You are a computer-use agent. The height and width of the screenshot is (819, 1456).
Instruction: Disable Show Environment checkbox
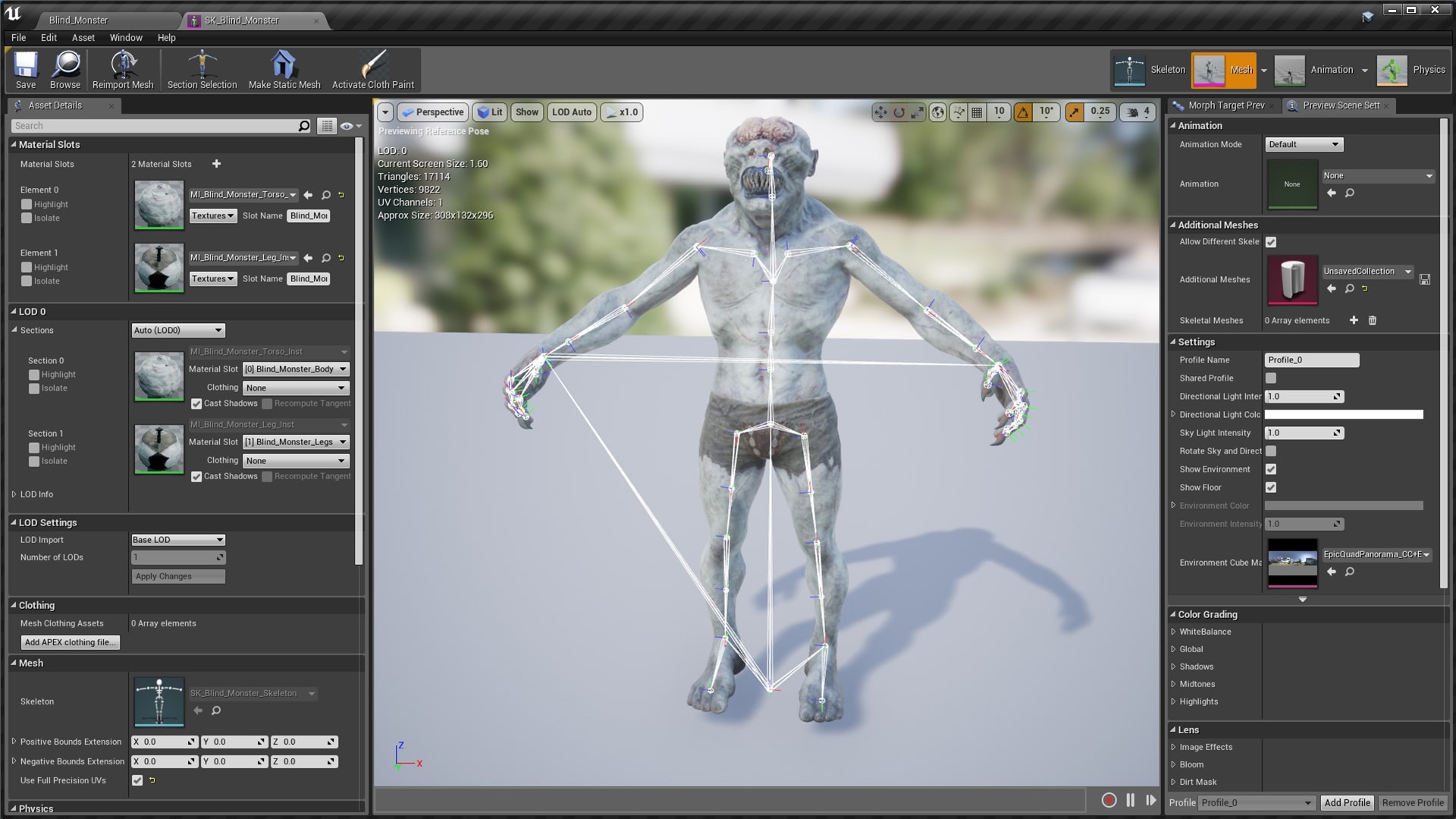click(x=1271, y=469)
